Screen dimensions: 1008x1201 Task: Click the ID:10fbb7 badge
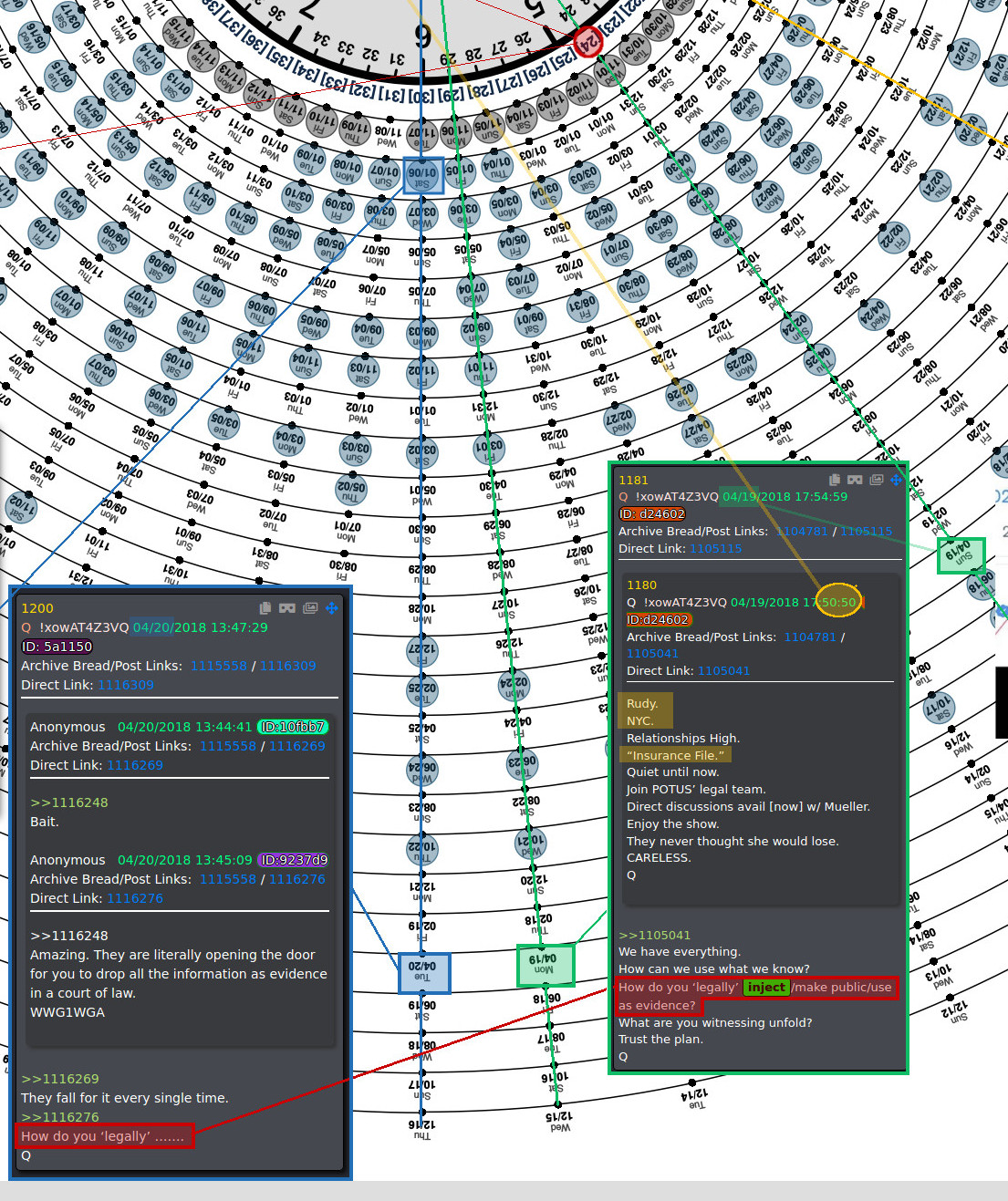click(293, 727)
